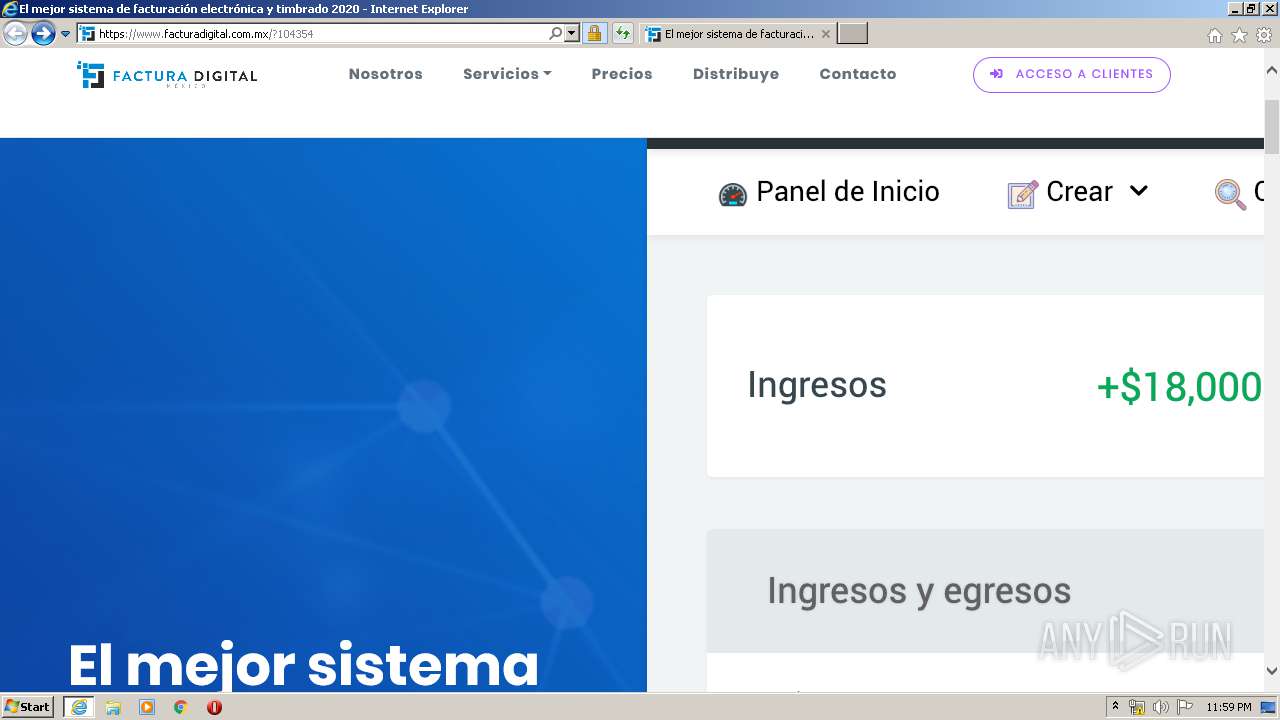Click the Factura Digital logo

167,75
